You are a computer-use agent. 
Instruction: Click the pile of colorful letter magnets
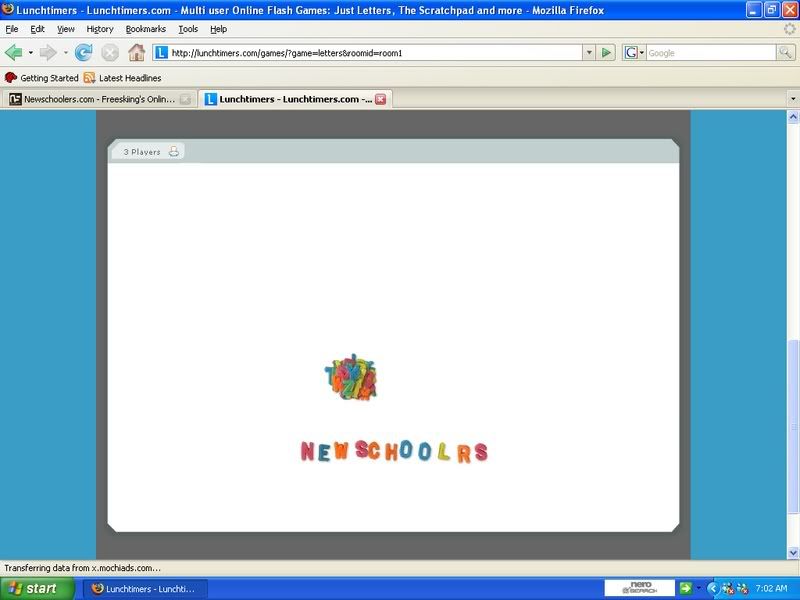tap(351, 378)
